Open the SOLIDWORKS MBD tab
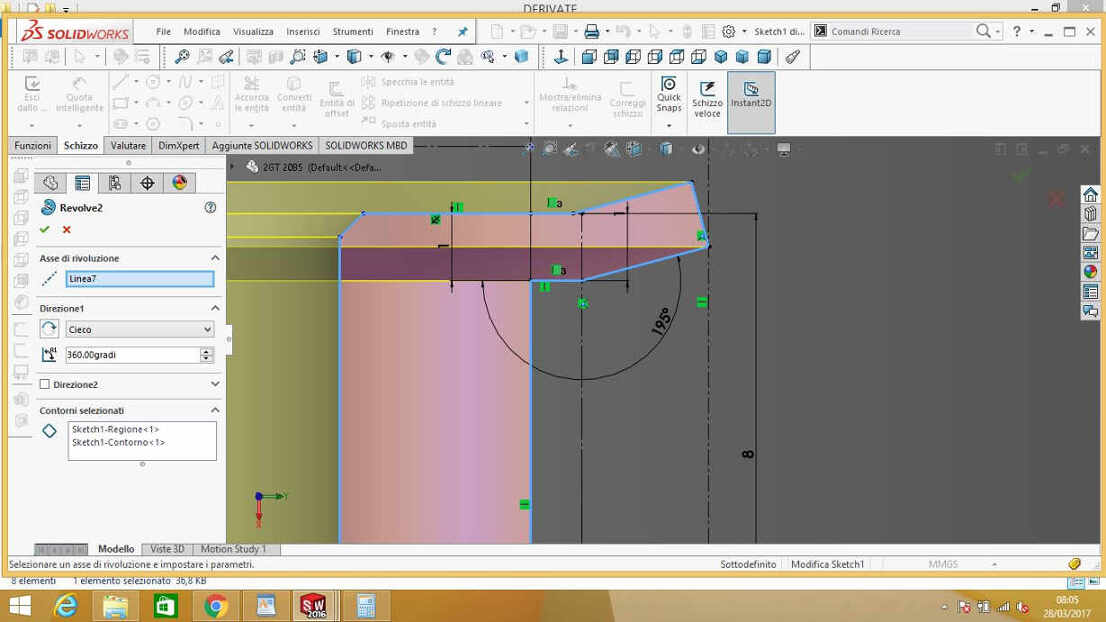Screen dimensions: 1106x622 (366, 145)
